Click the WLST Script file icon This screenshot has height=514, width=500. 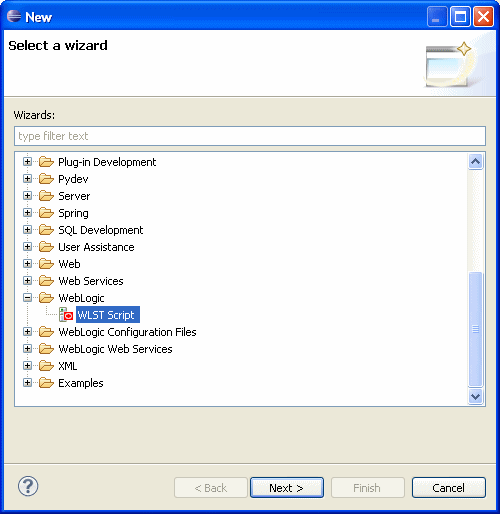tap(66, 315)
